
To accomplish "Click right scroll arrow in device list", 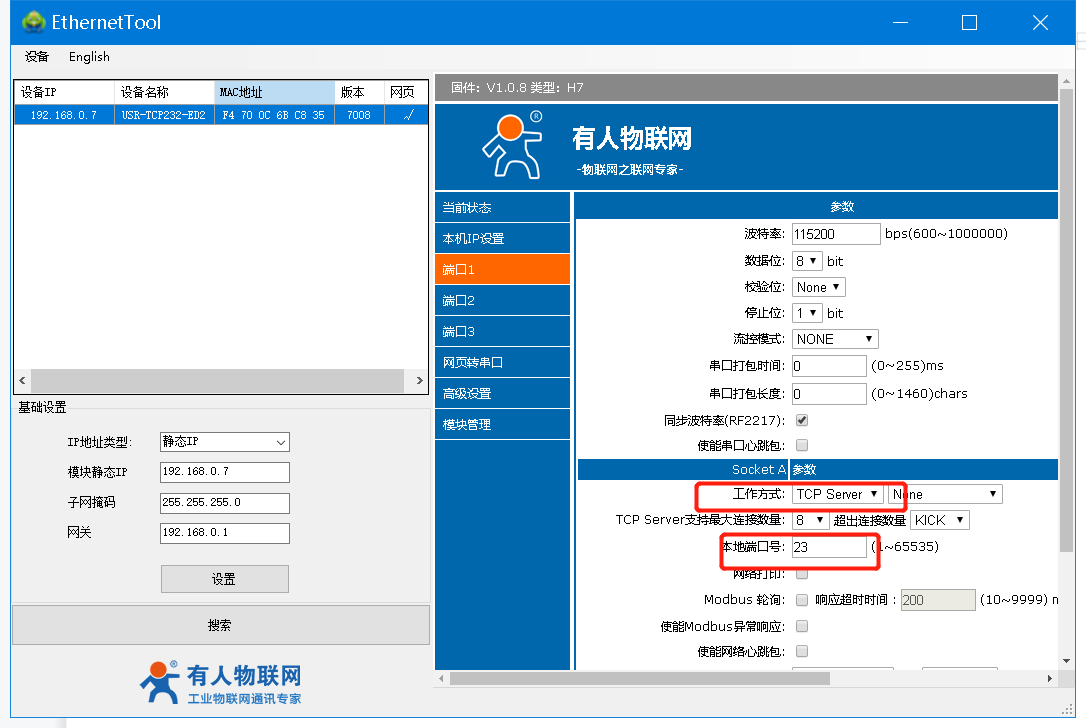I will coord(420,381).
